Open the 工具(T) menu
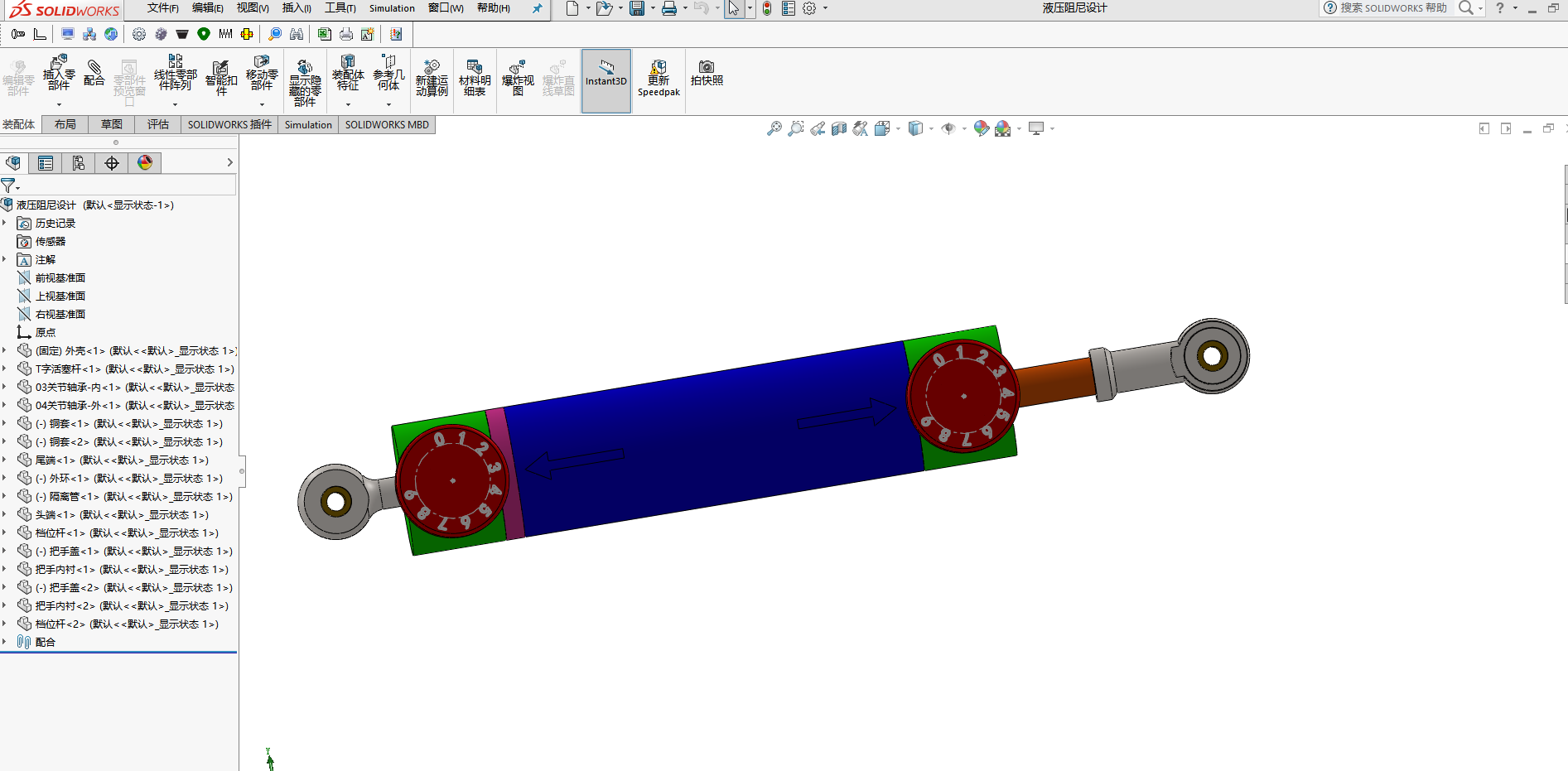 (x=340, y=8)
